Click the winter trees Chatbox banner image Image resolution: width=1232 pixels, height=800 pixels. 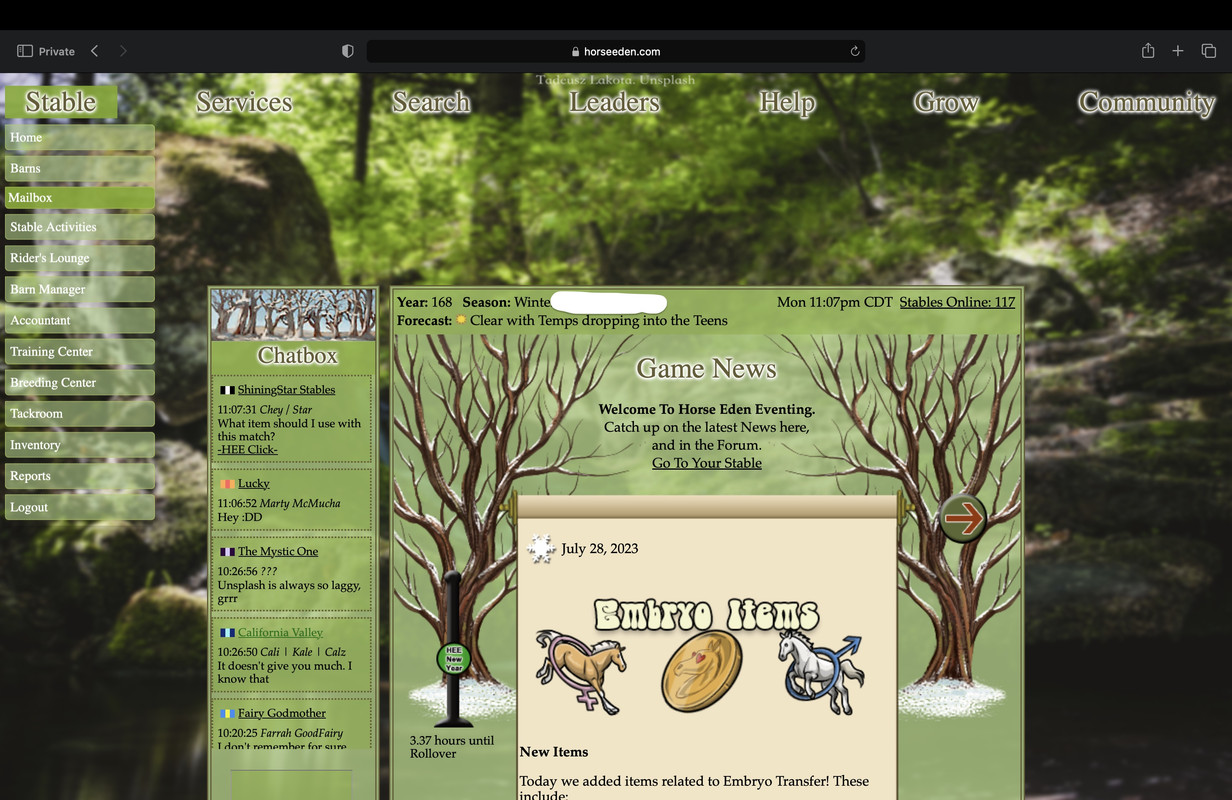(x=294, y=315)
